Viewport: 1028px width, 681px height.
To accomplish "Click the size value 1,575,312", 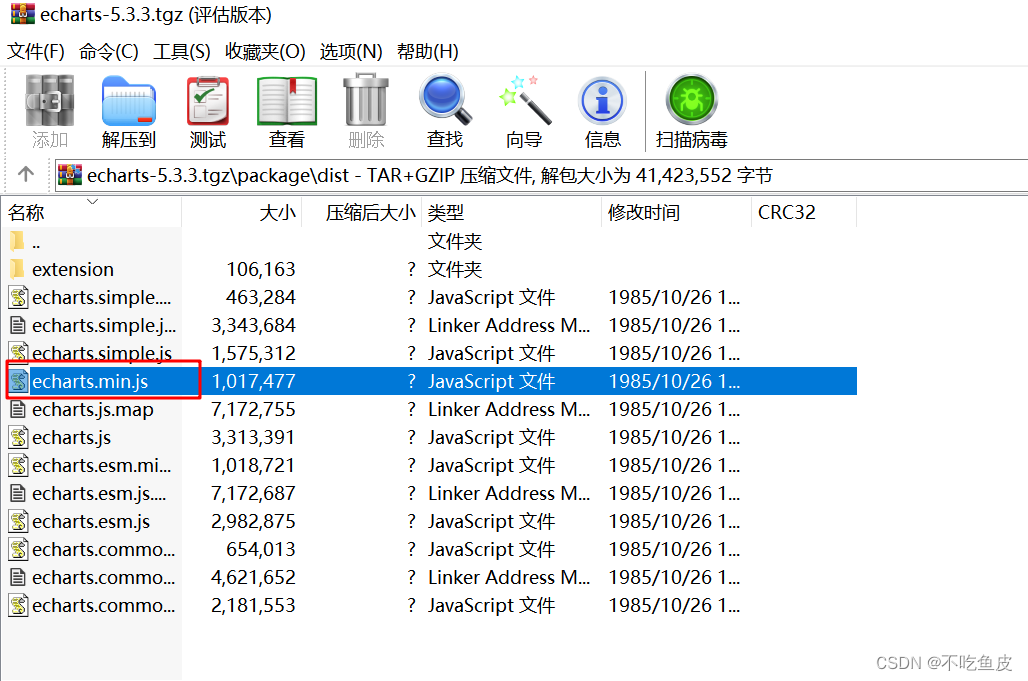I will click(x=253, y=353).
